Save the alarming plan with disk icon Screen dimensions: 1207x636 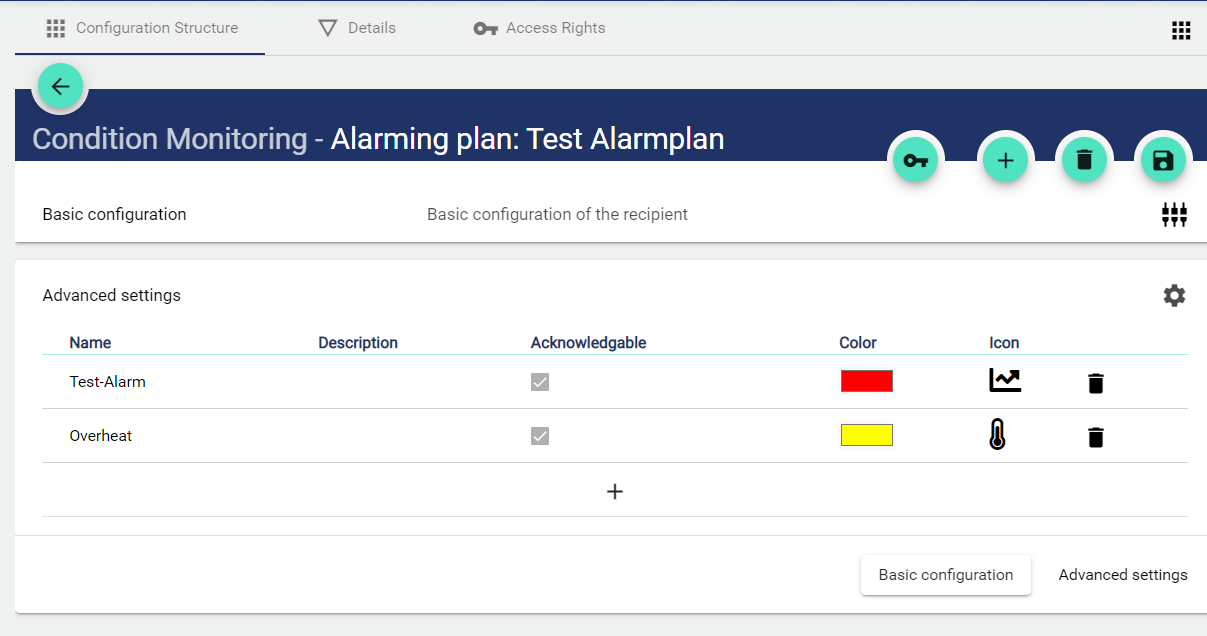(1162, 160)
